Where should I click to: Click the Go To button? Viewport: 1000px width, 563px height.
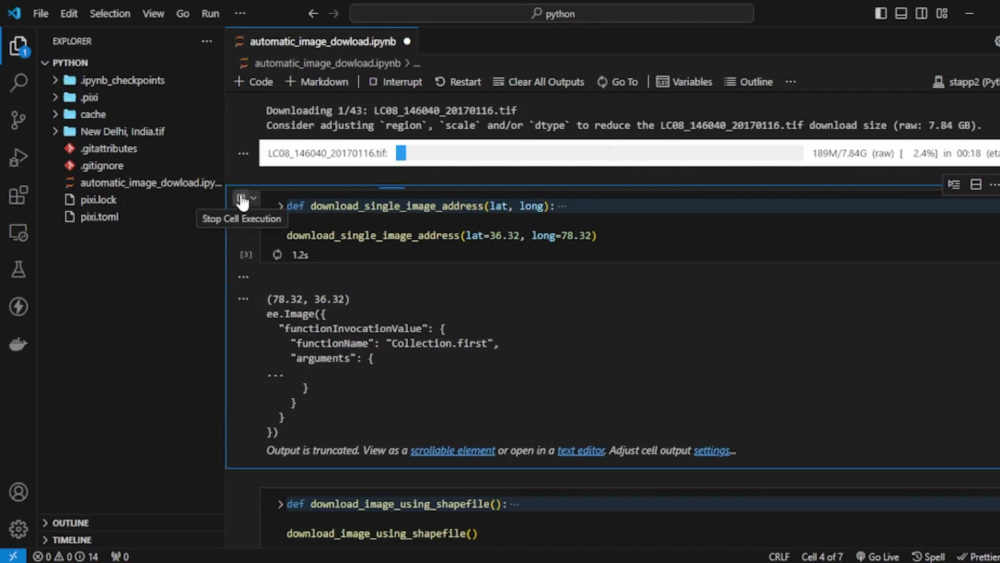tap(617, 82)
